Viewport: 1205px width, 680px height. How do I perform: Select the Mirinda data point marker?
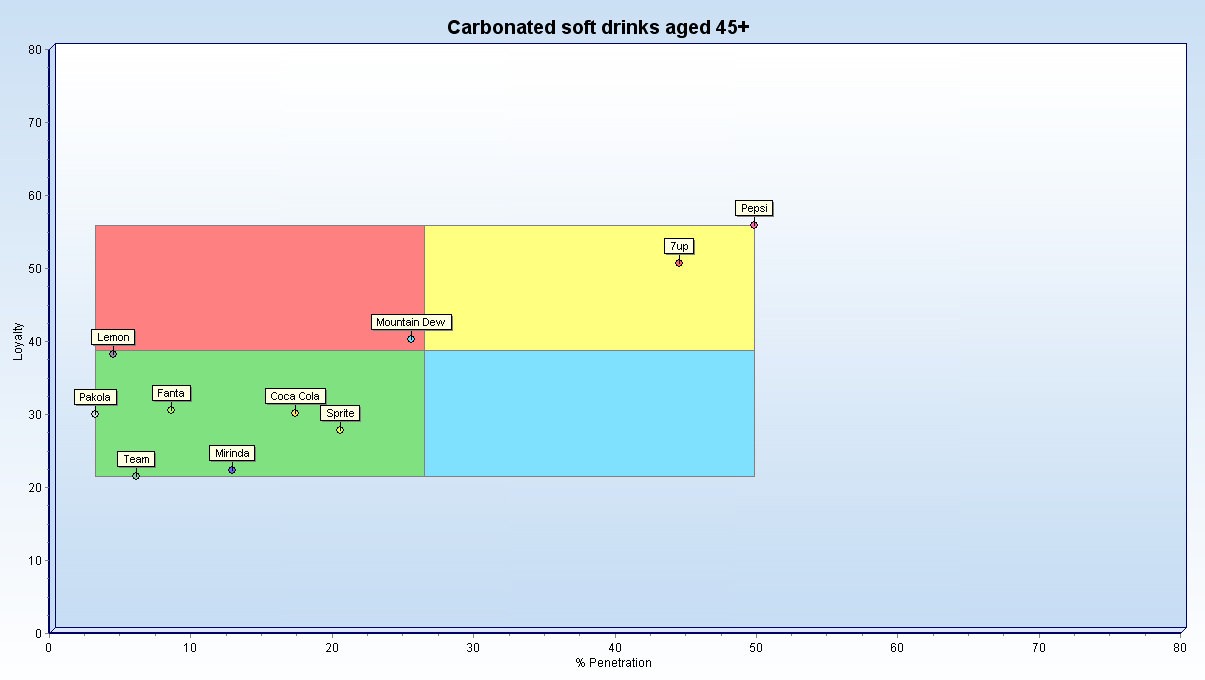point(232,470)
